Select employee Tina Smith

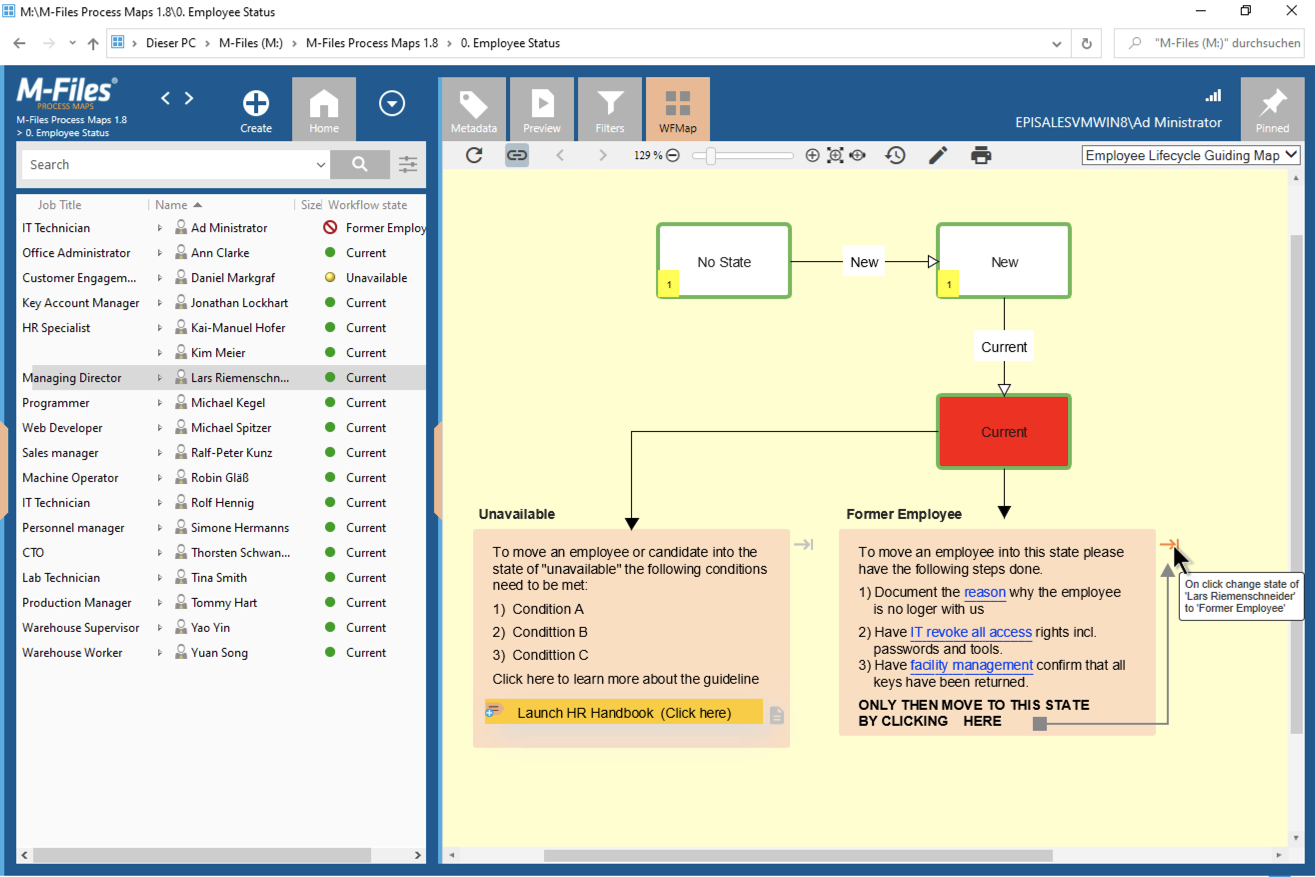tap(219, 578)
